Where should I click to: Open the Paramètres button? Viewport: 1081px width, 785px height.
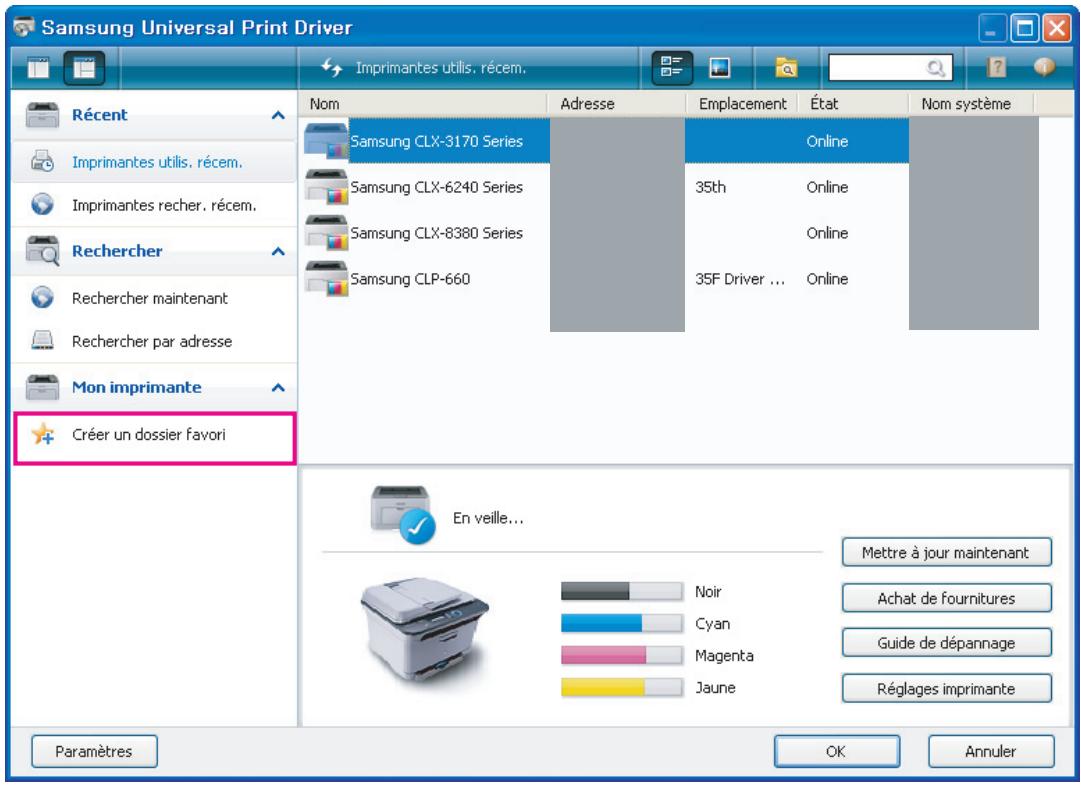(94, 751)
